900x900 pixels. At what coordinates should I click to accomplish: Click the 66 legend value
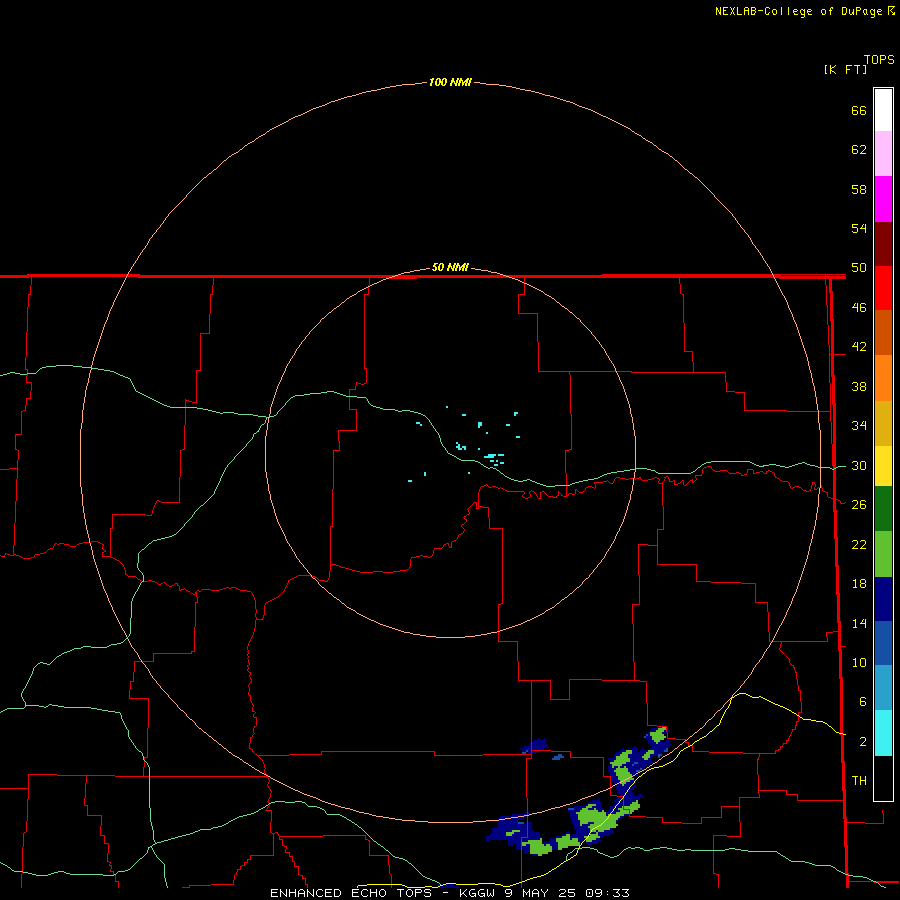click(859, 111)
